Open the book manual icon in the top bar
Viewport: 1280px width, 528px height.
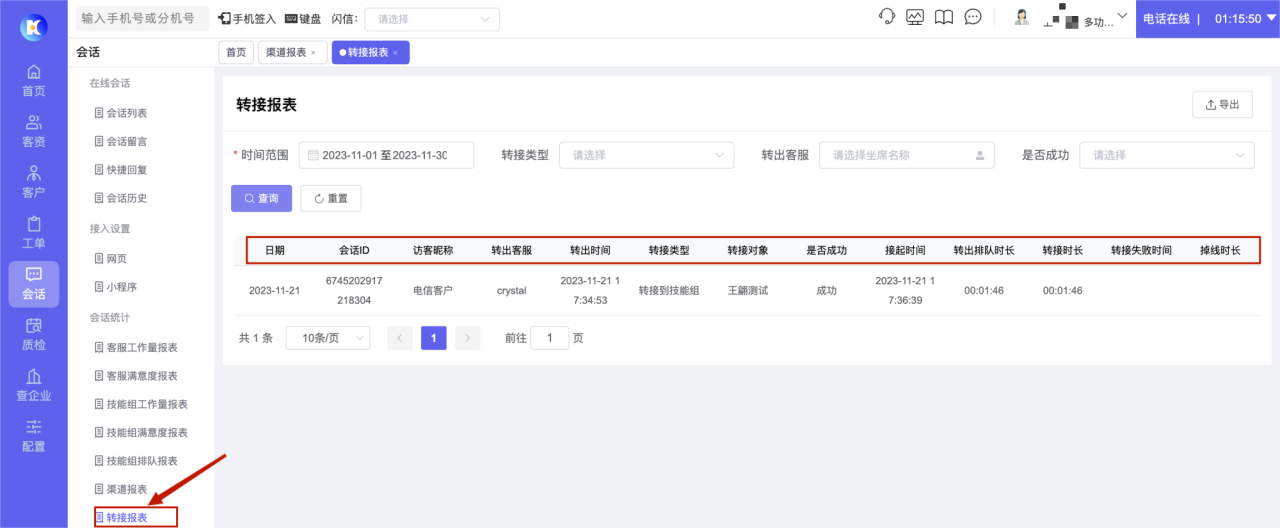pyautogui.click(x=944, y=17)
